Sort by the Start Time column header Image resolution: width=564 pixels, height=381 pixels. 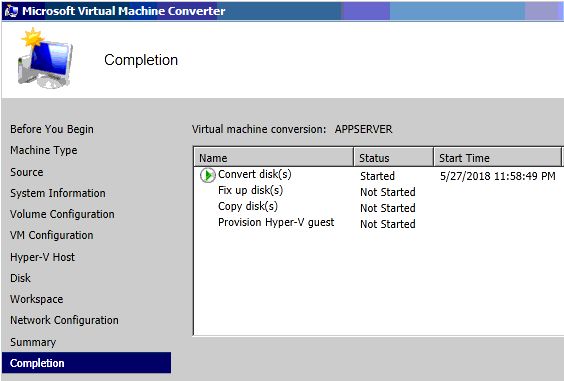497,158
